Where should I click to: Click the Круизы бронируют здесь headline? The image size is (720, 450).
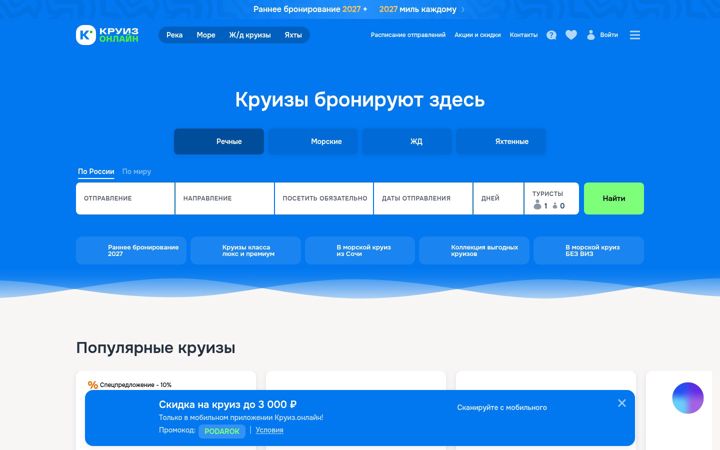360,100
